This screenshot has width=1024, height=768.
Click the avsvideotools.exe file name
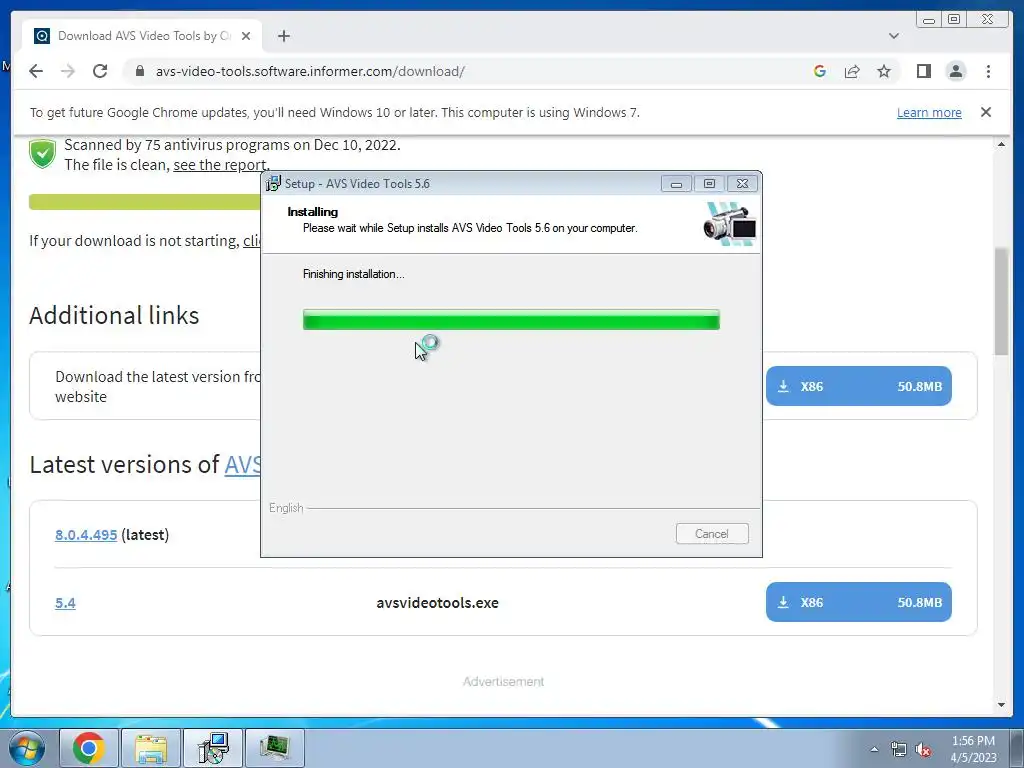click(437, 603)
